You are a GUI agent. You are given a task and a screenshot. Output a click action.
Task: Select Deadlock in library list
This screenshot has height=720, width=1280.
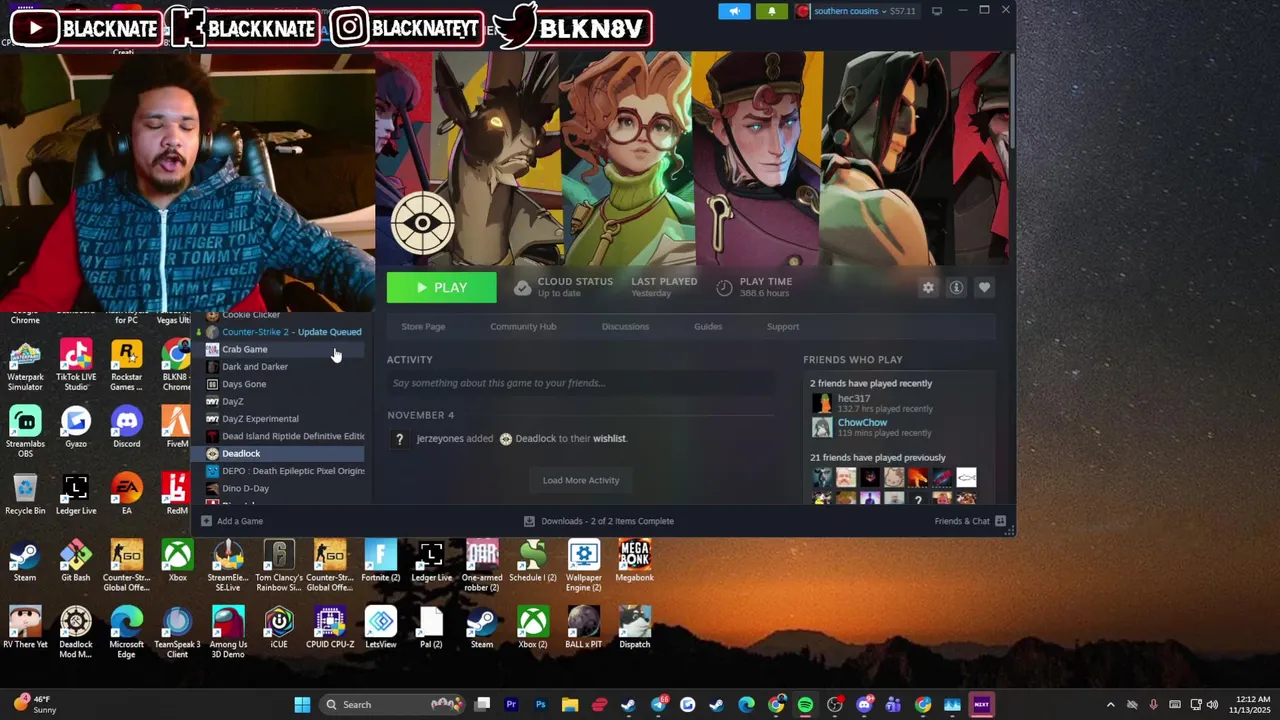pyautogui.click(x=283, y=454)
